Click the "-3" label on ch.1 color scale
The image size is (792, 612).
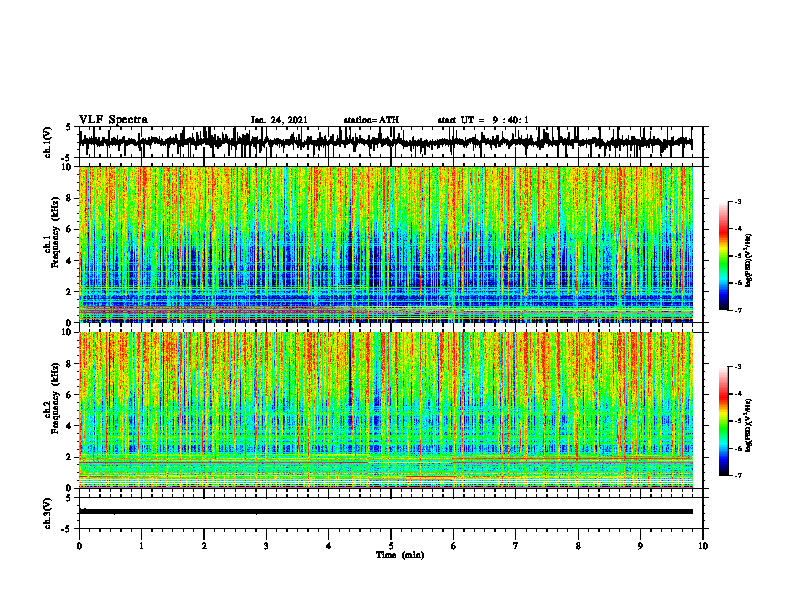pos(738,201)
